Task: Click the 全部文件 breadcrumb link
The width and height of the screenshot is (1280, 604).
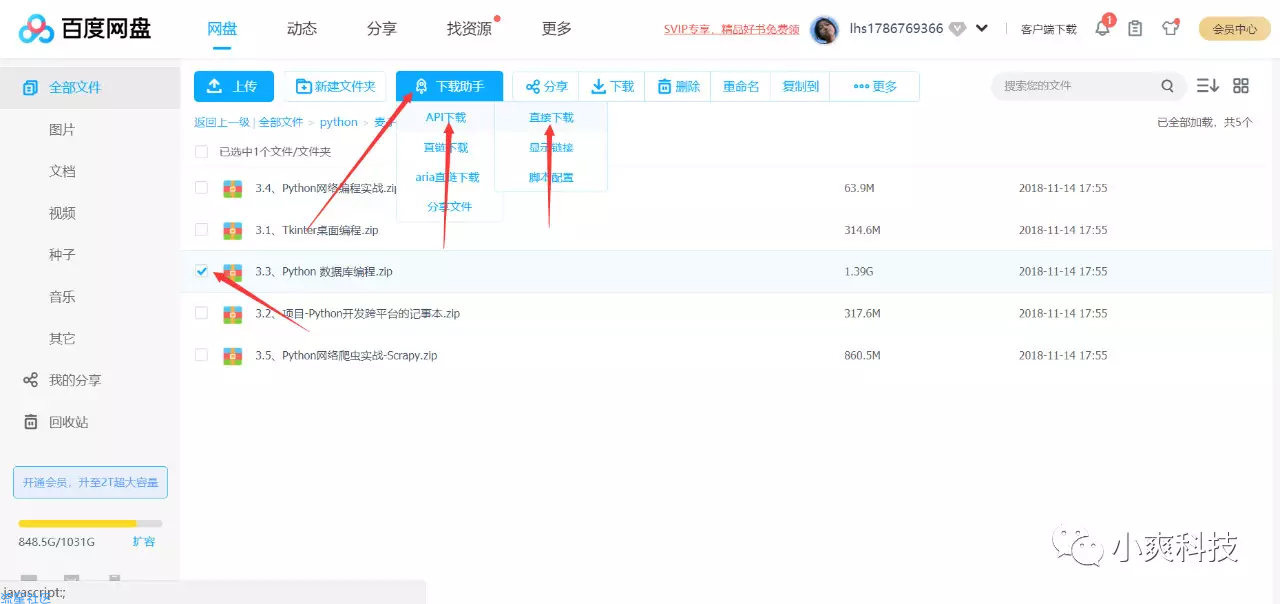Action: [281, 122]
